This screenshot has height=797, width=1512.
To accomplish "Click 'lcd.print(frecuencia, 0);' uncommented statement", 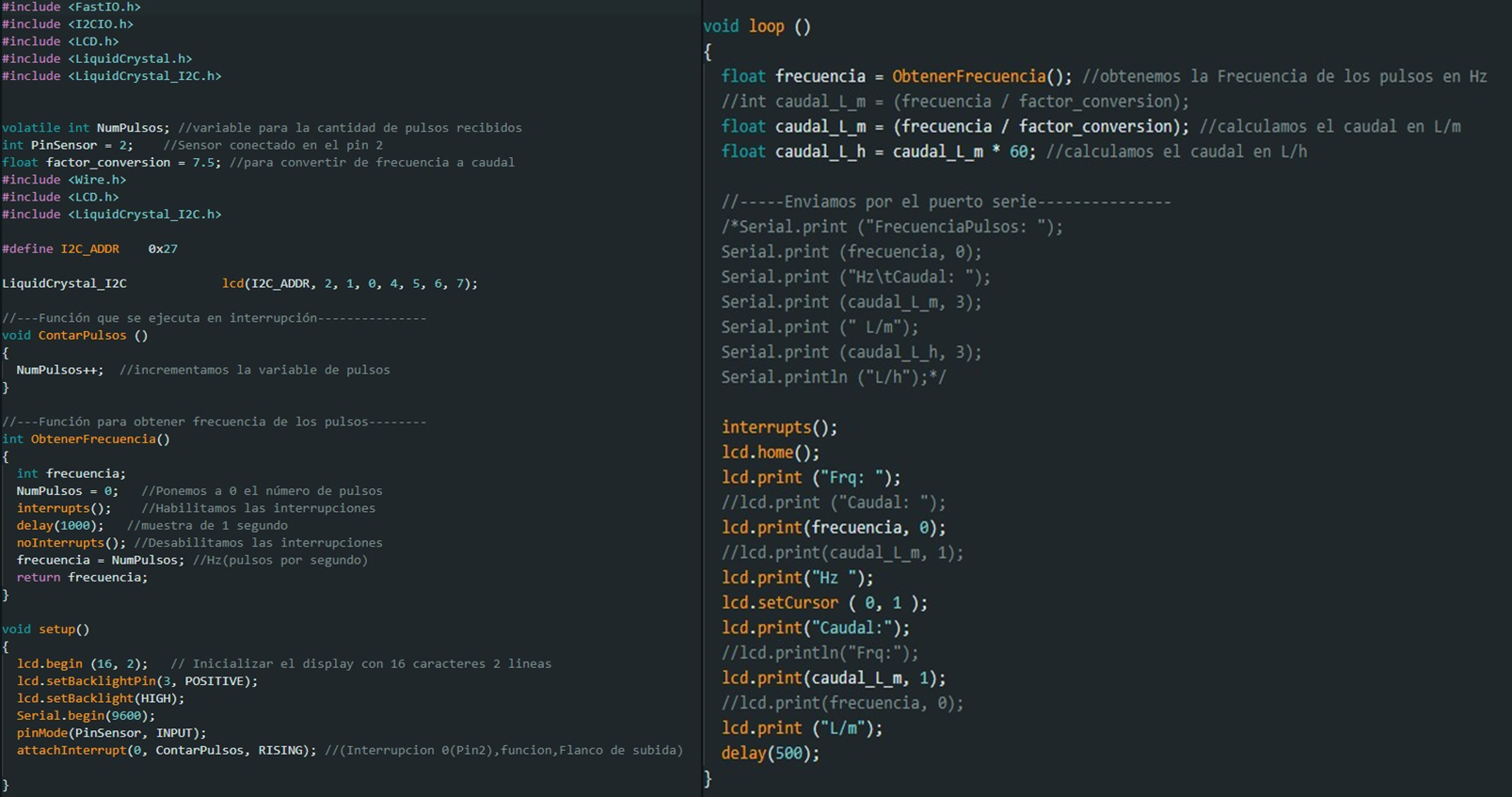I will [834, 527].
